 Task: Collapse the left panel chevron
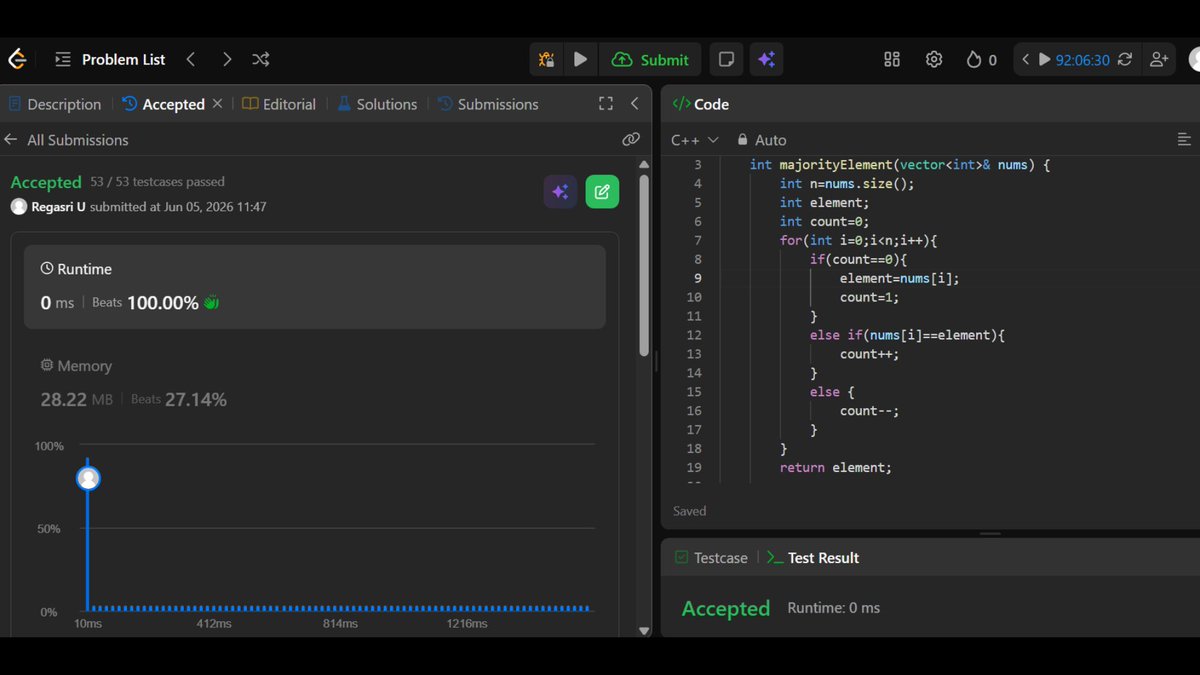634,104
